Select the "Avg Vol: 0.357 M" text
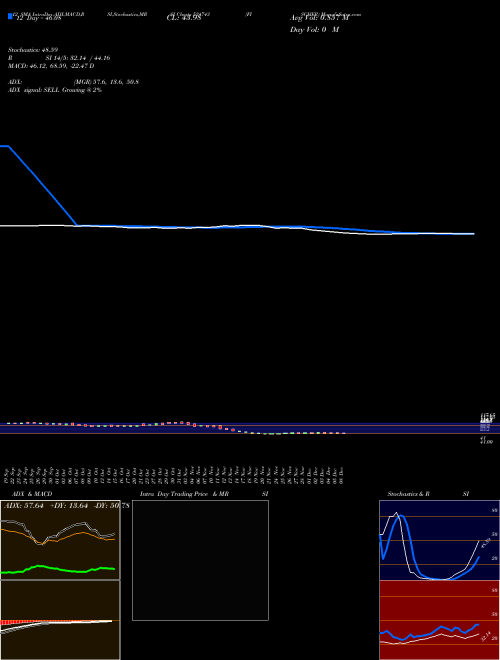Screen dimensions: 500x660 319,18
